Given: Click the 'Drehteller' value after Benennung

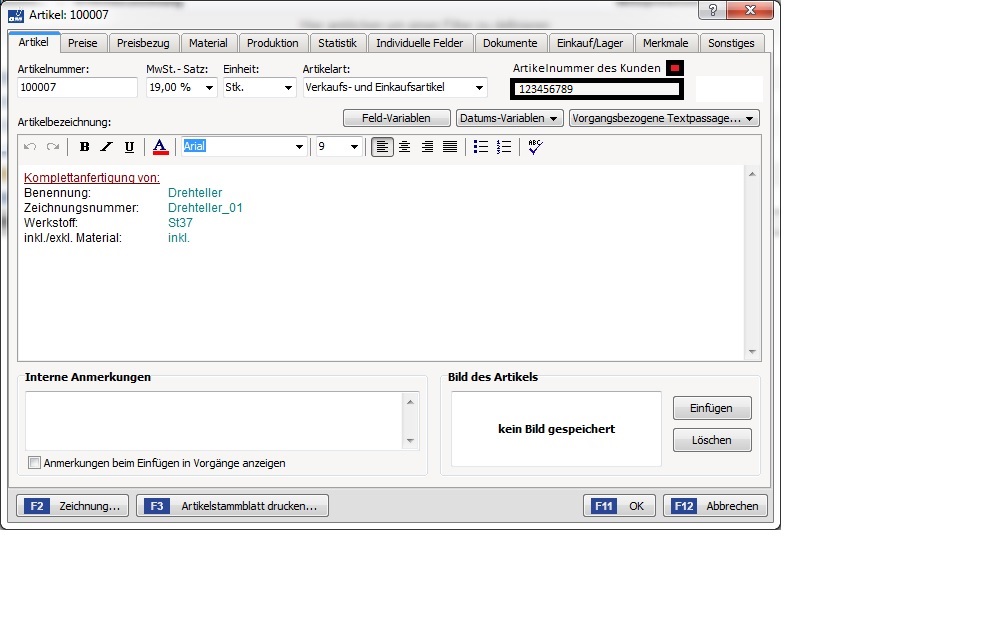Looking at the screenshot, I should pos(195,193).
